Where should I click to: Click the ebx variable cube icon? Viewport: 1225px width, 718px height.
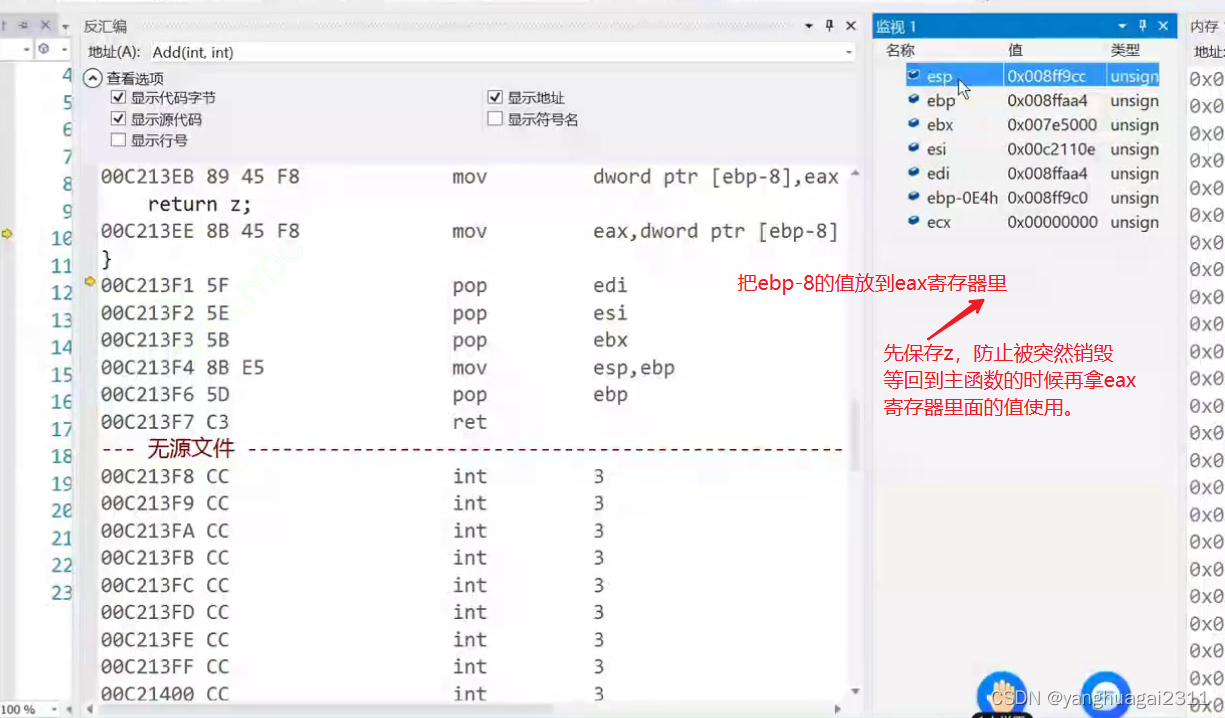914,124
